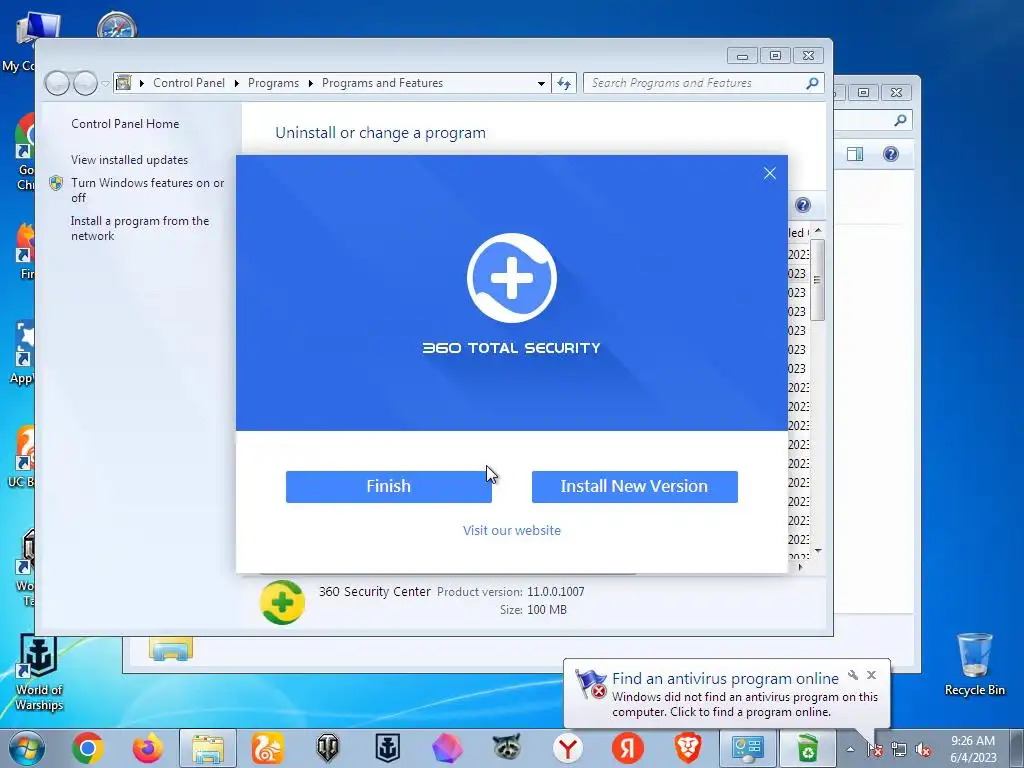Click the help icon in the background window
This screenshot has height=768, width=1024.
891,154
